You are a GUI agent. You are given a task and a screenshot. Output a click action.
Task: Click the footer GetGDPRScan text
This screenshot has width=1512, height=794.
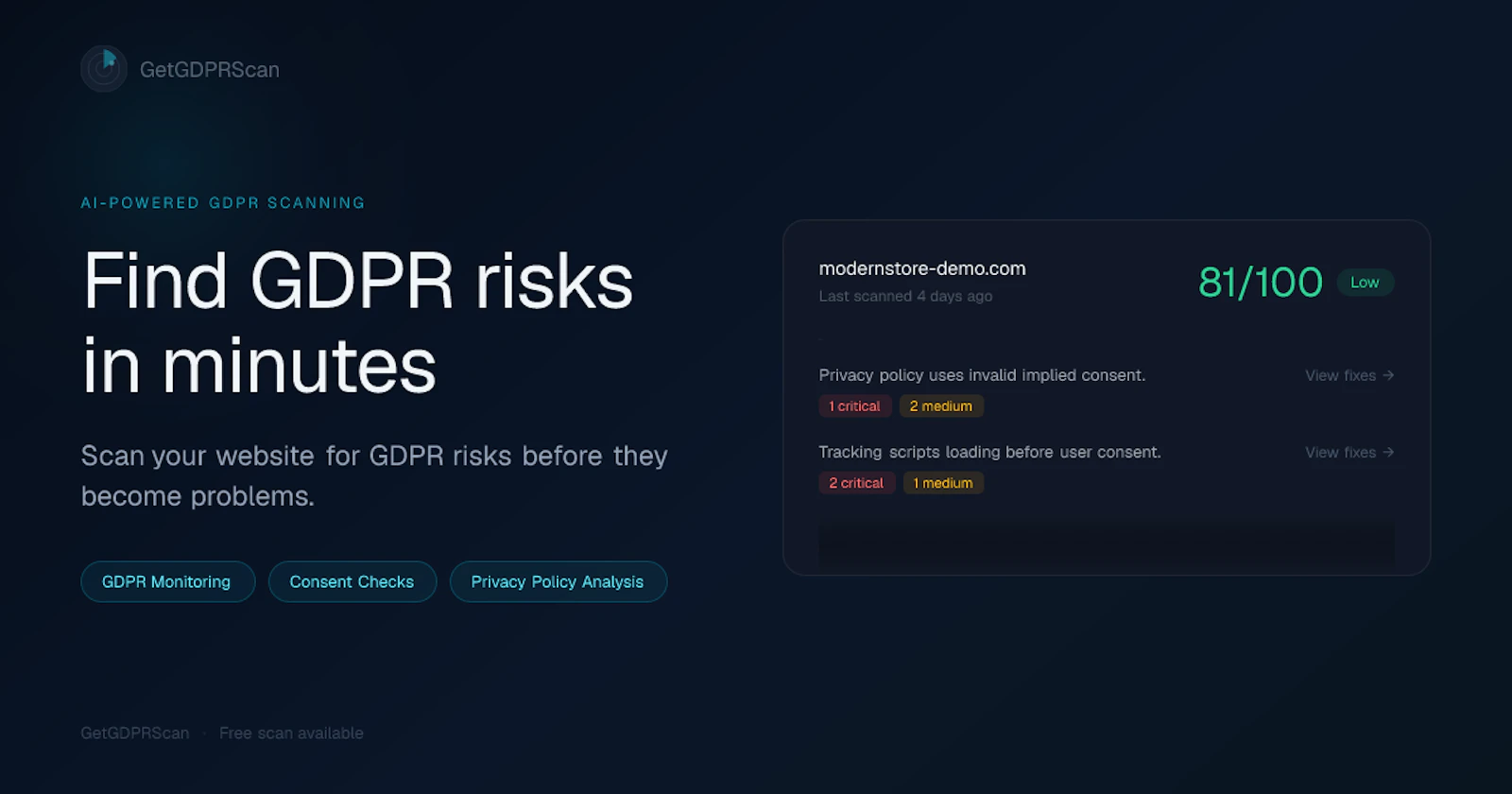[134, 733]
